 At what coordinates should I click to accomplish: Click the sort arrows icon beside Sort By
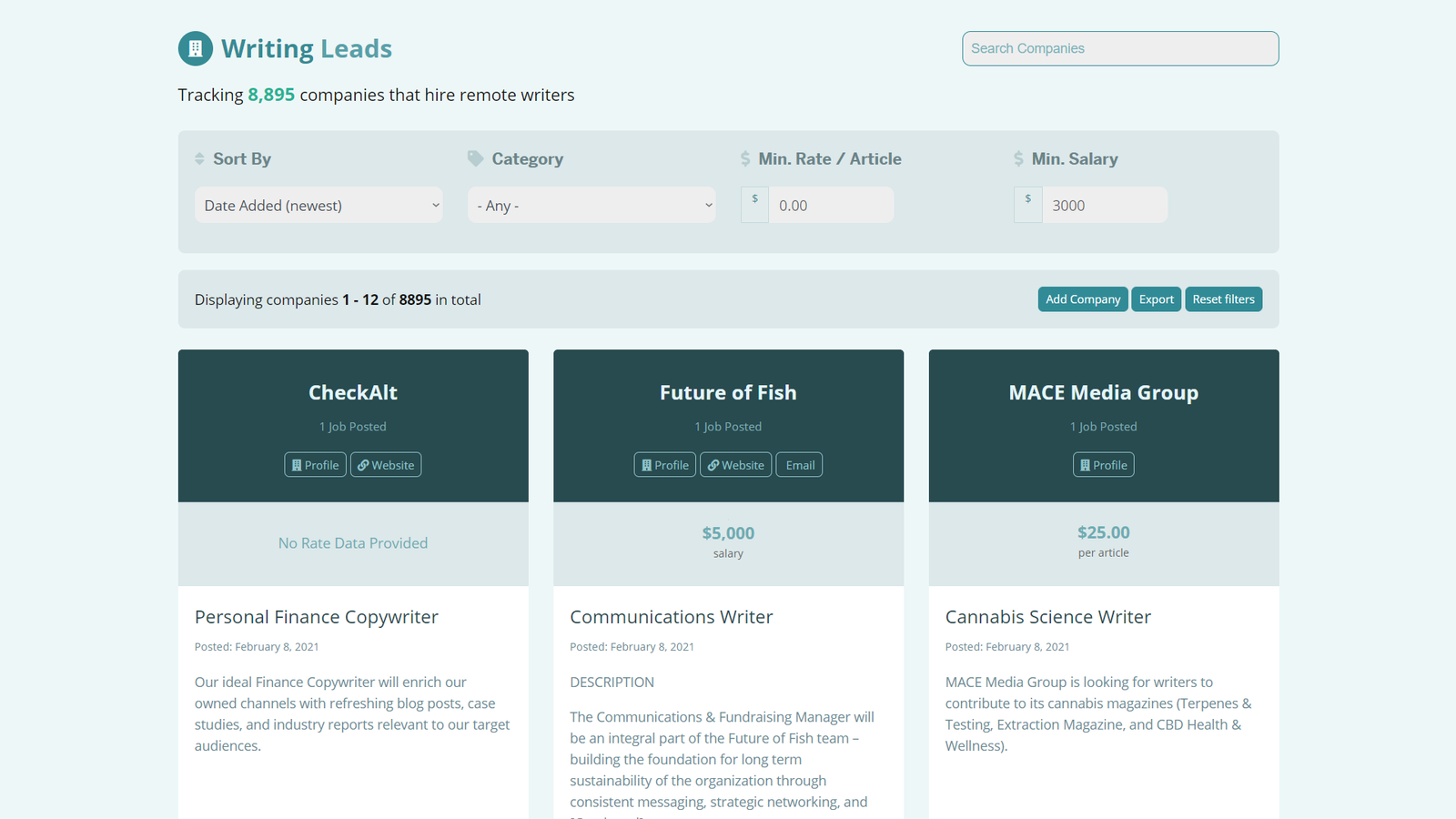pos(199,159)
